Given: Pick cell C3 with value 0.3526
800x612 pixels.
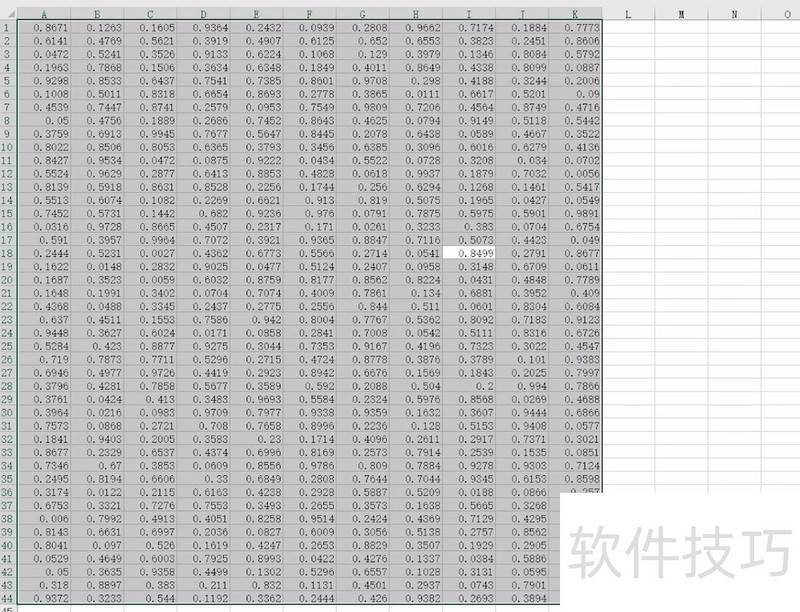Looking at the screenshot, I should click(150, 54).
